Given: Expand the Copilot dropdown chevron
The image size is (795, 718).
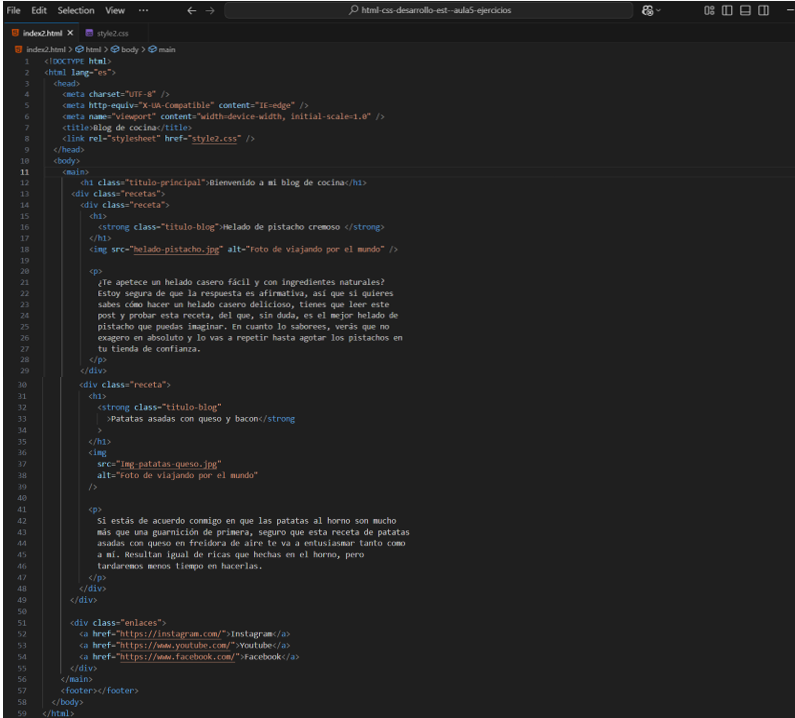Looking at the screenshot, I should pyautogui.click(x=659, y=10).
